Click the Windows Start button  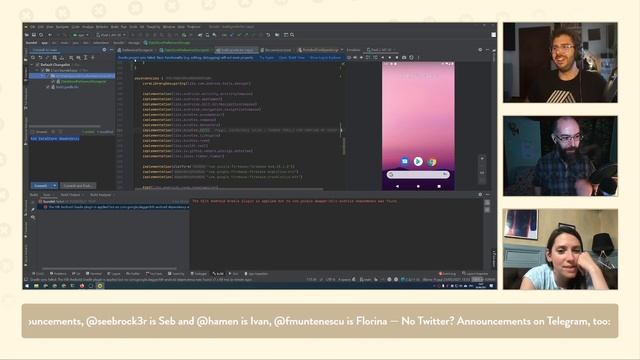[27, 286]
